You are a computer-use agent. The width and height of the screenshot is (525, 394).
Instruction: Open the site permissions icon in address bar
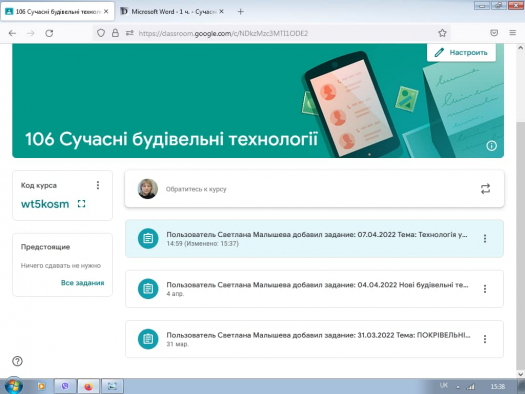point(130,33)
